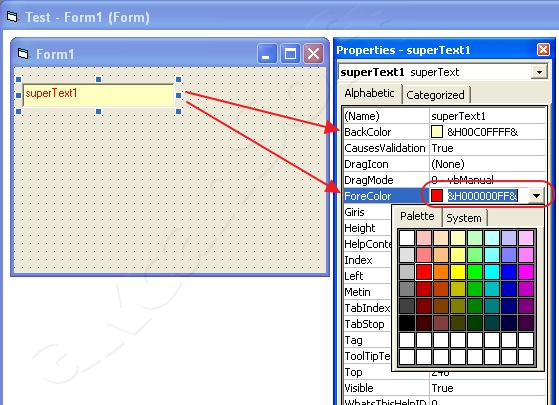559x405 pixels.
Task: Minimize the Form1 window
Action: coord(267,54)
